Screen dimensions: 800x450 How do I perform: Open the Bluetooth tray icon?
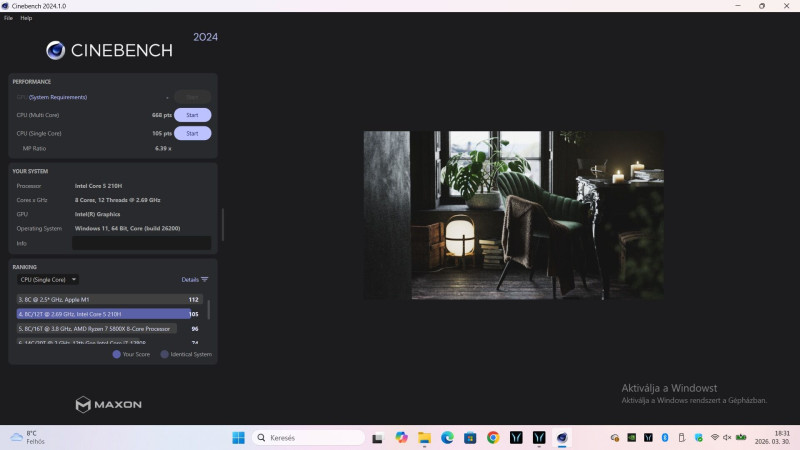click(x=665, y=437)
